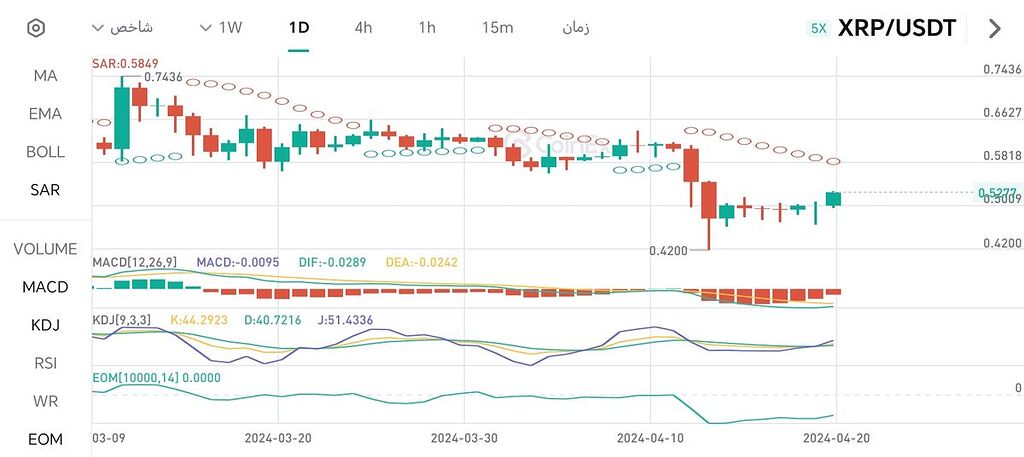
Task: Toggle the MA indicator
Action: pyautogui.click(x=45, y=76)
